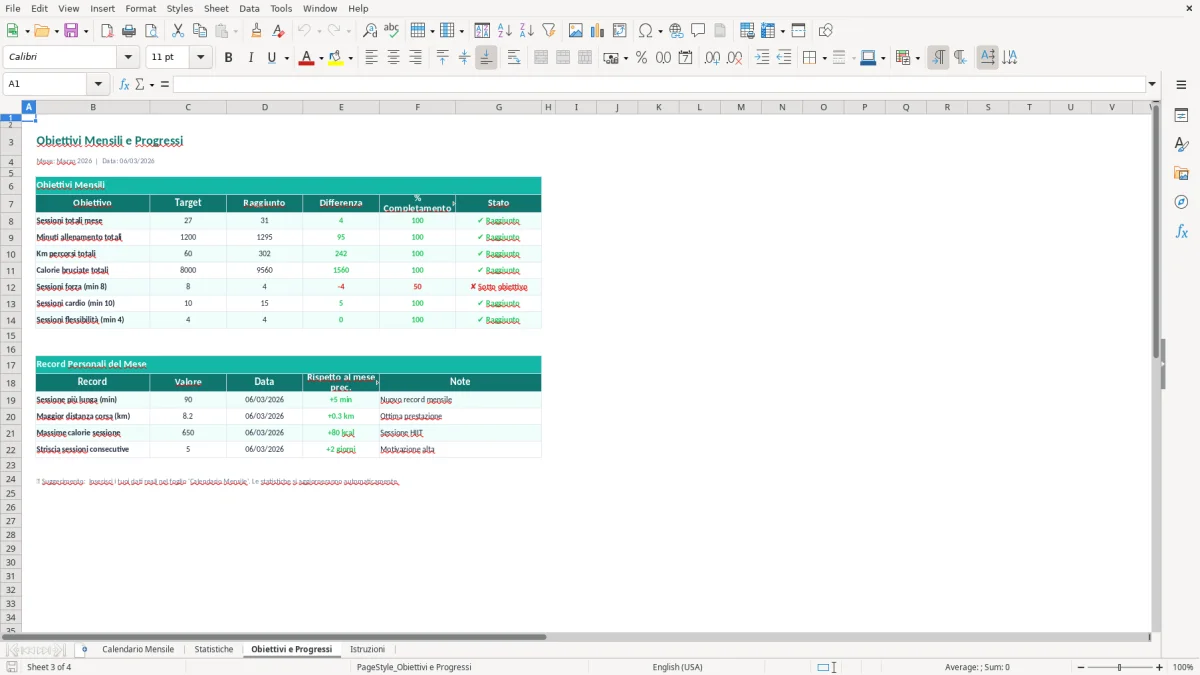Click the Export as PDF icon

[107, 31]
